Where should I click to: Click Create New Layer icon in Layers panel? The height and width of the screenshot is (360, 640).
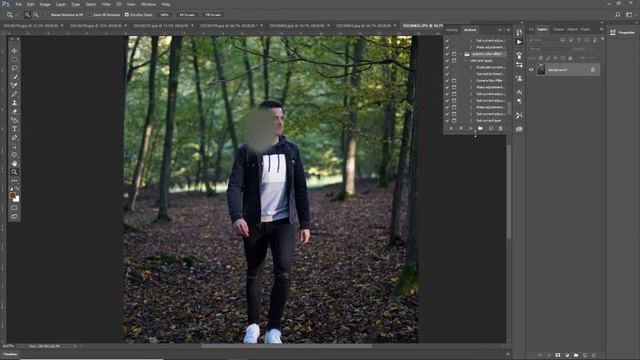click(585, 355)
